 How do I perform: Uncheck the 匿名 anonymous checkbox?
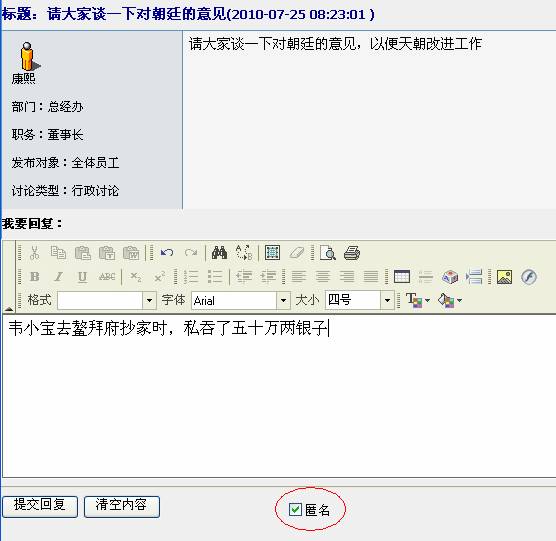(295, 510)
